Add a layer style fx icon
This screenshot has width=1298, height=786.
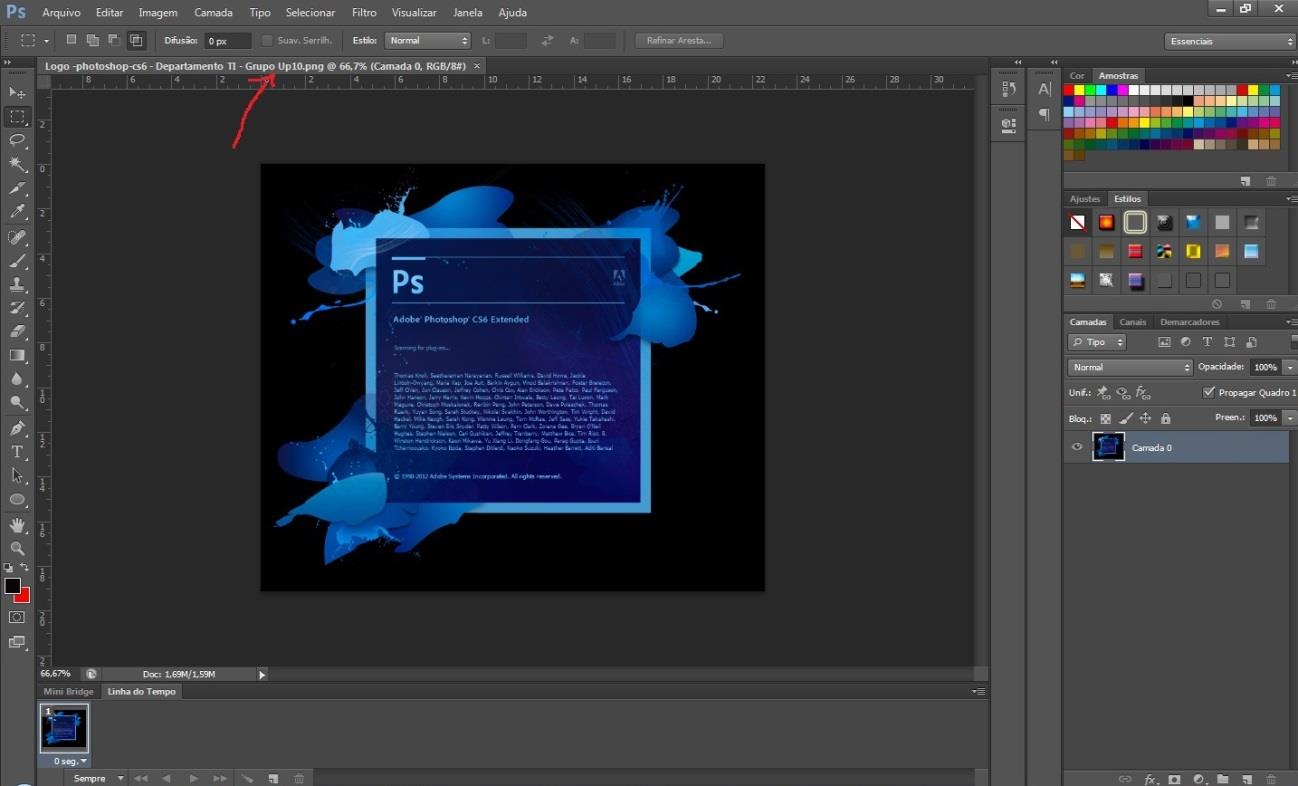pyautogui.click(x=1151, y=778)
